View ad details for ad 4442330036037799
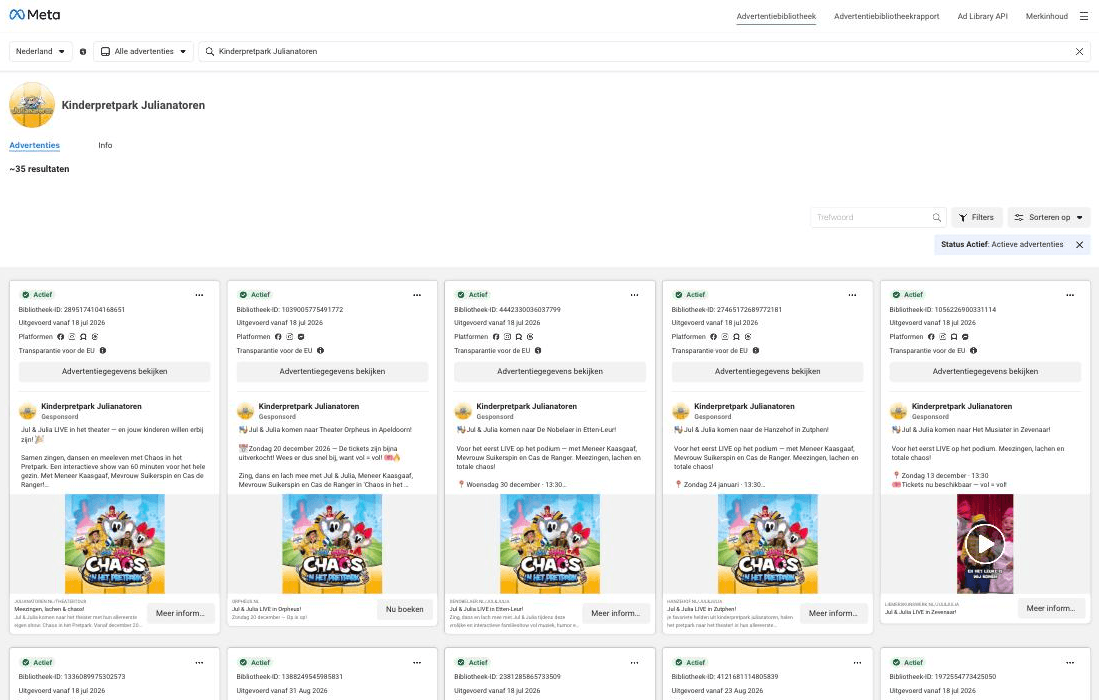 (x=550, y=371)
